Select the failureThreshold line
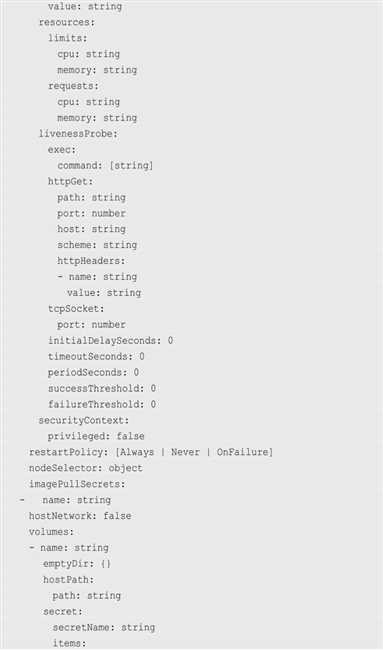The width and height of the screenshot is (383, 651). [x=102, y=404]
